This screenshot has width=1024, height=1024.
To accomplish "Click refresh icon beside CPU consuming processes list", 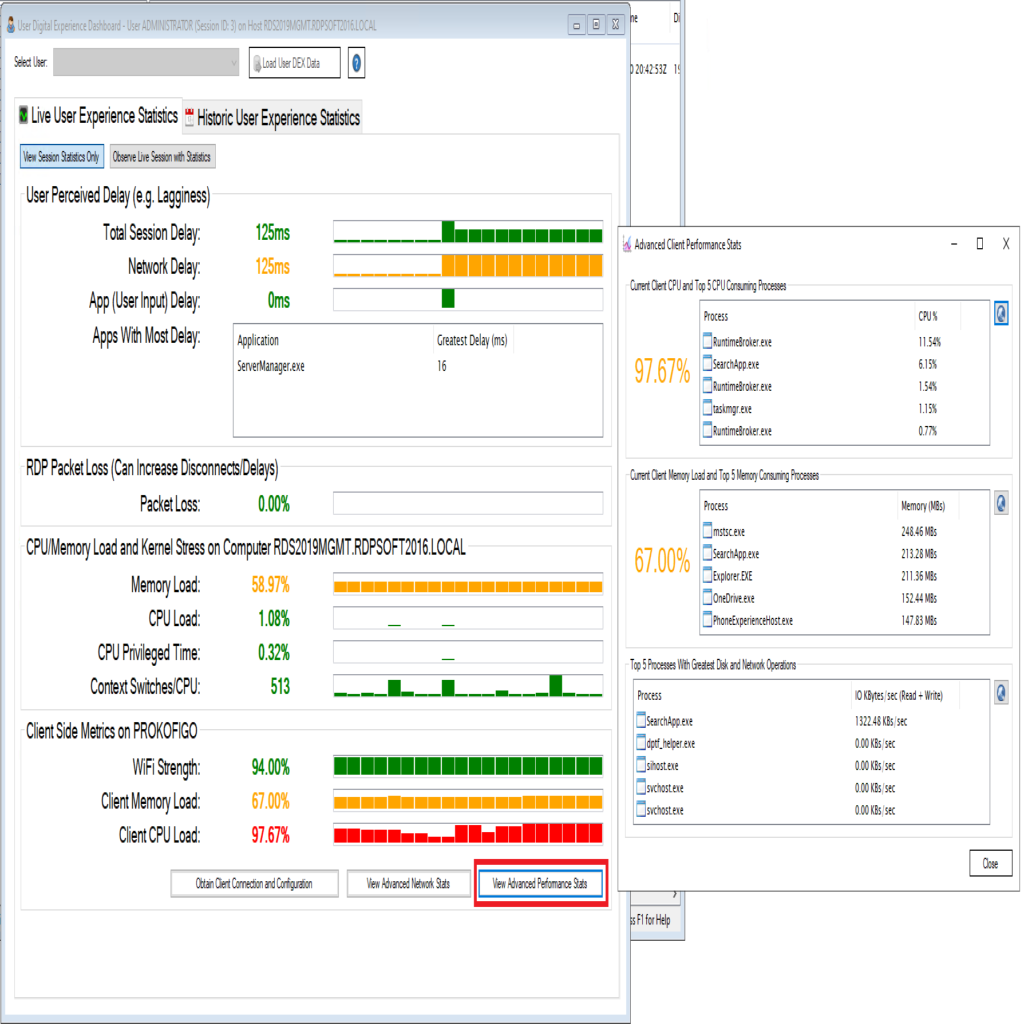I will 1000,314.
